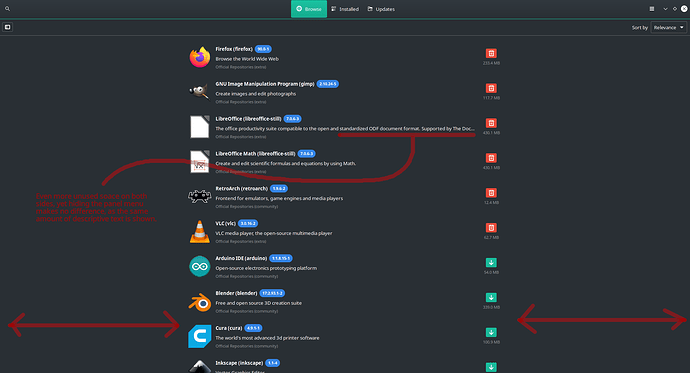
Task: Click the VLC version badge
Action: pos(248,223)
